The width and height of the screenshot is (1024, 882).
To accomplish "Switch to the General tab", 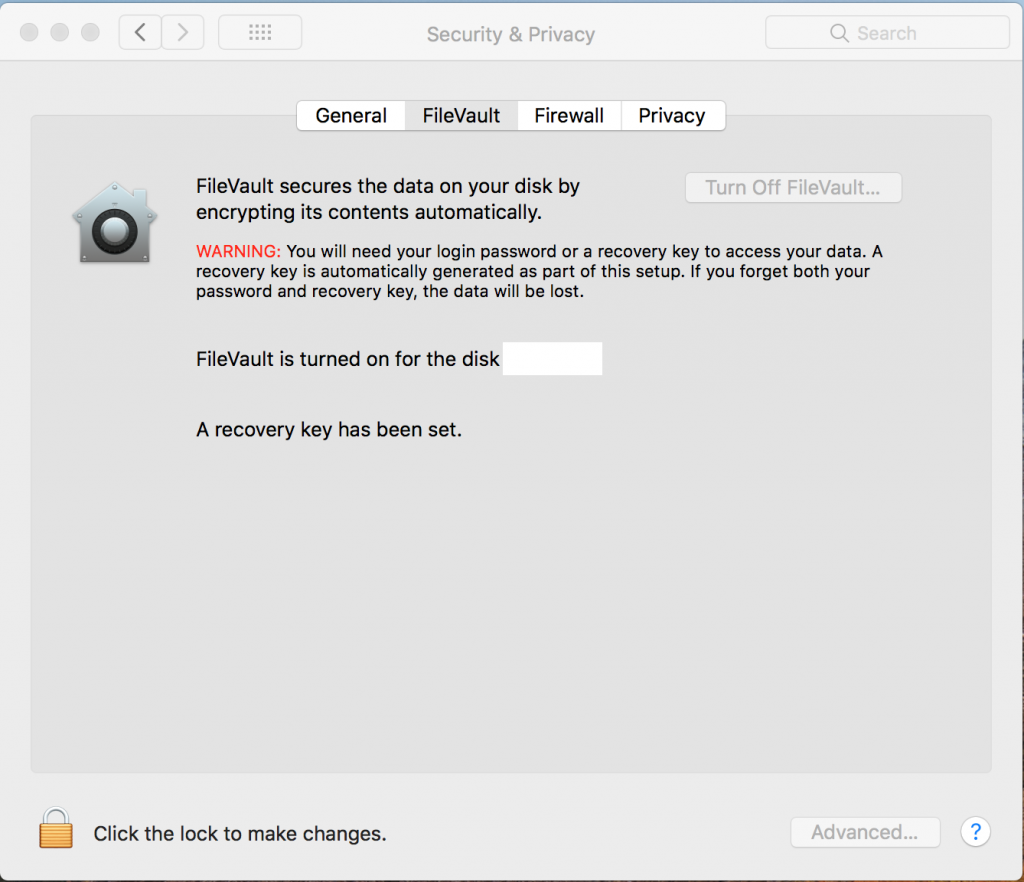I will [x=351, y=116].
